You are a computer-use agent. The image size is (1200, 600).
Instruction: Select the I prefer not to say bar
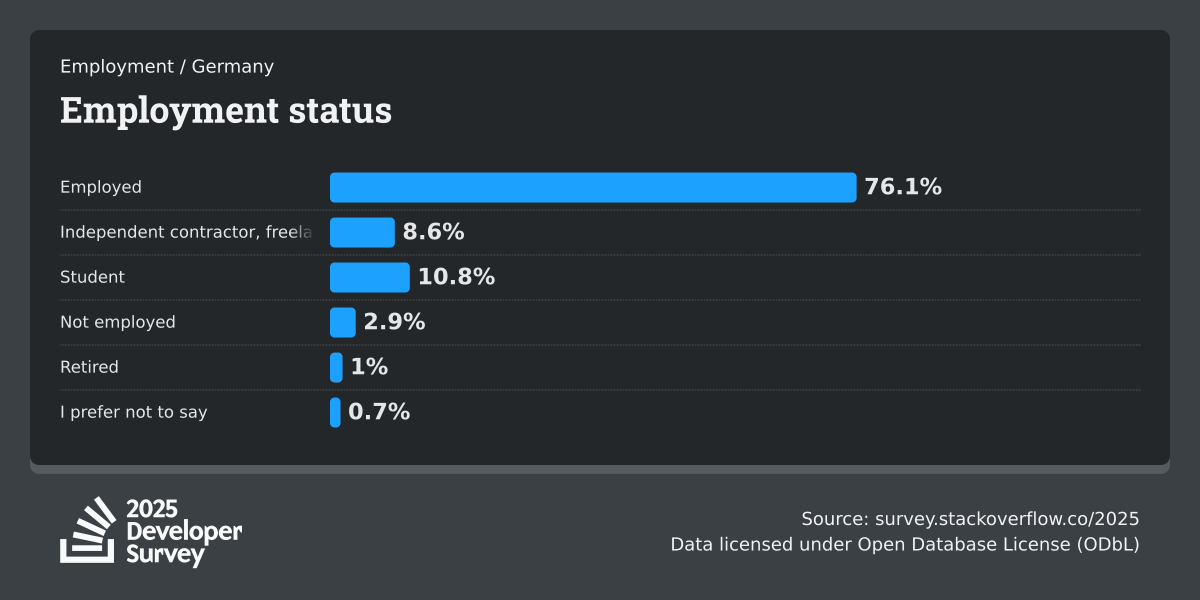335,413
